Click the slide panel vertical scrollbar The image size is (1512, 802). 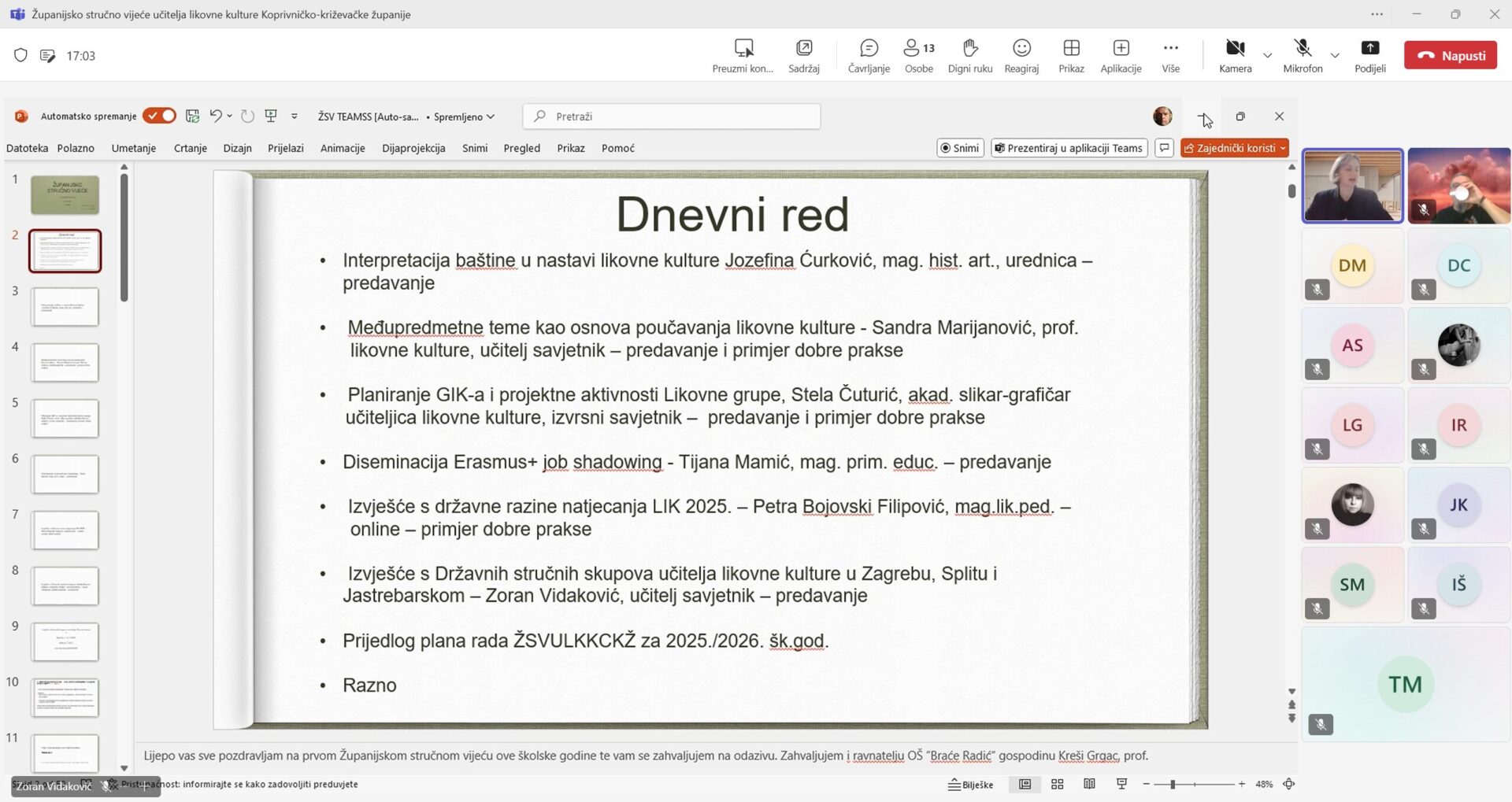[124, 237]
